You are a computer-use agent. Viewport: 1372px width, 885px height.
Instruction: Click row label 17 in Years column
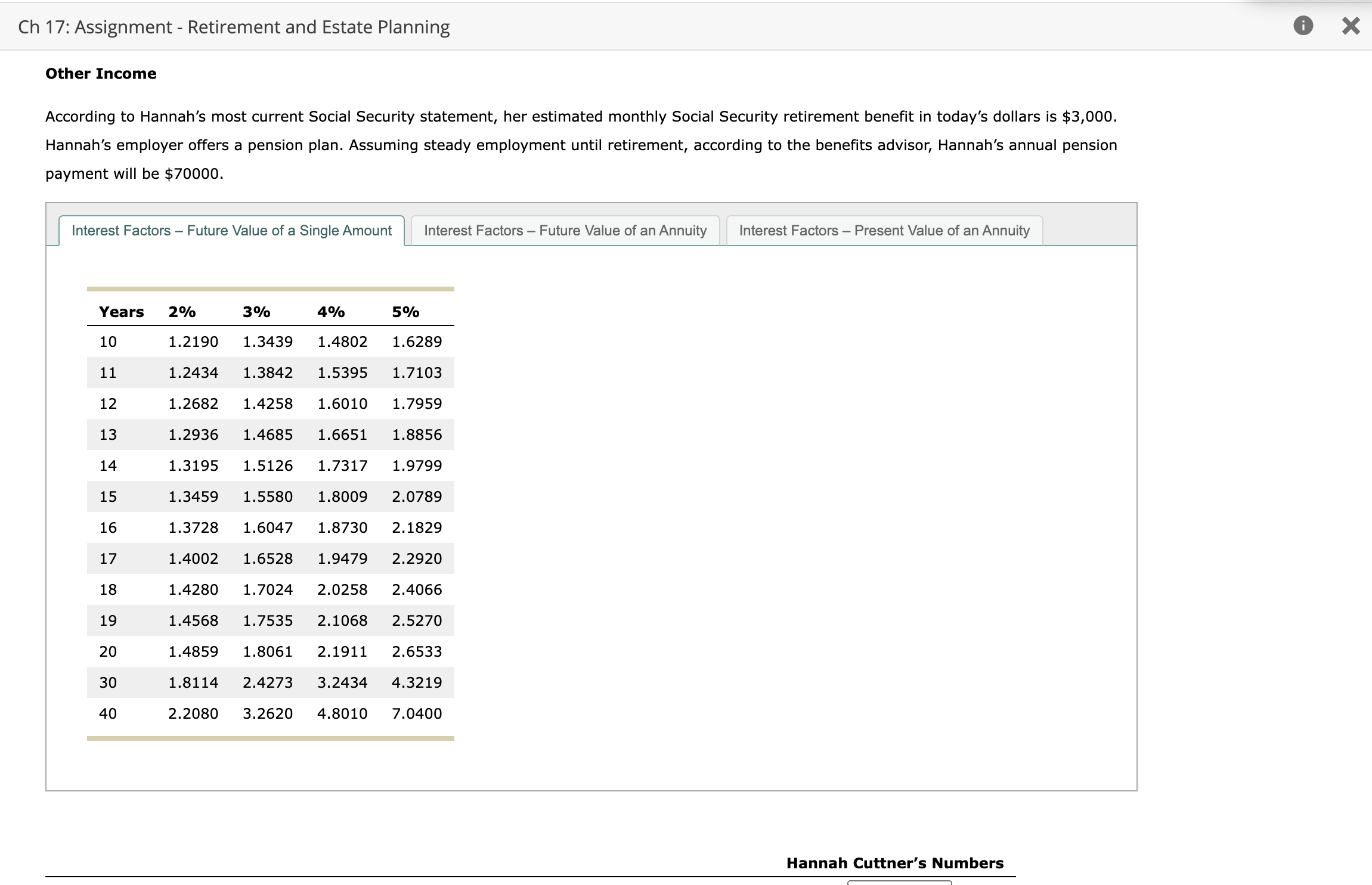[108, 558]
